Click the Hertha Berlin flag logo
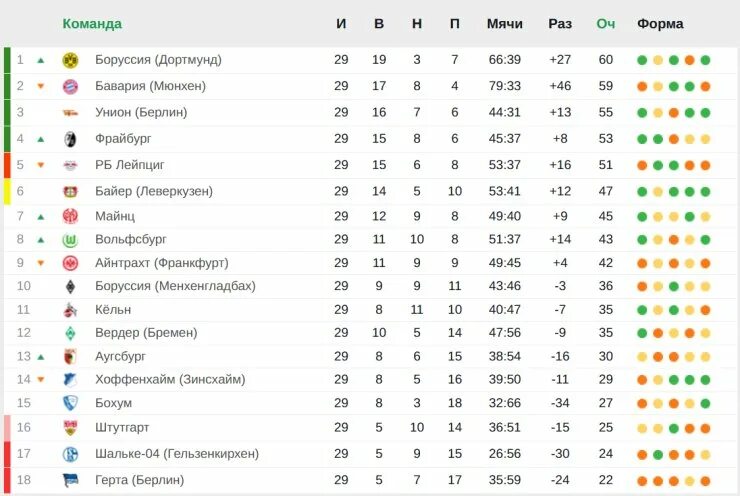740x496 pixels. 70,480
